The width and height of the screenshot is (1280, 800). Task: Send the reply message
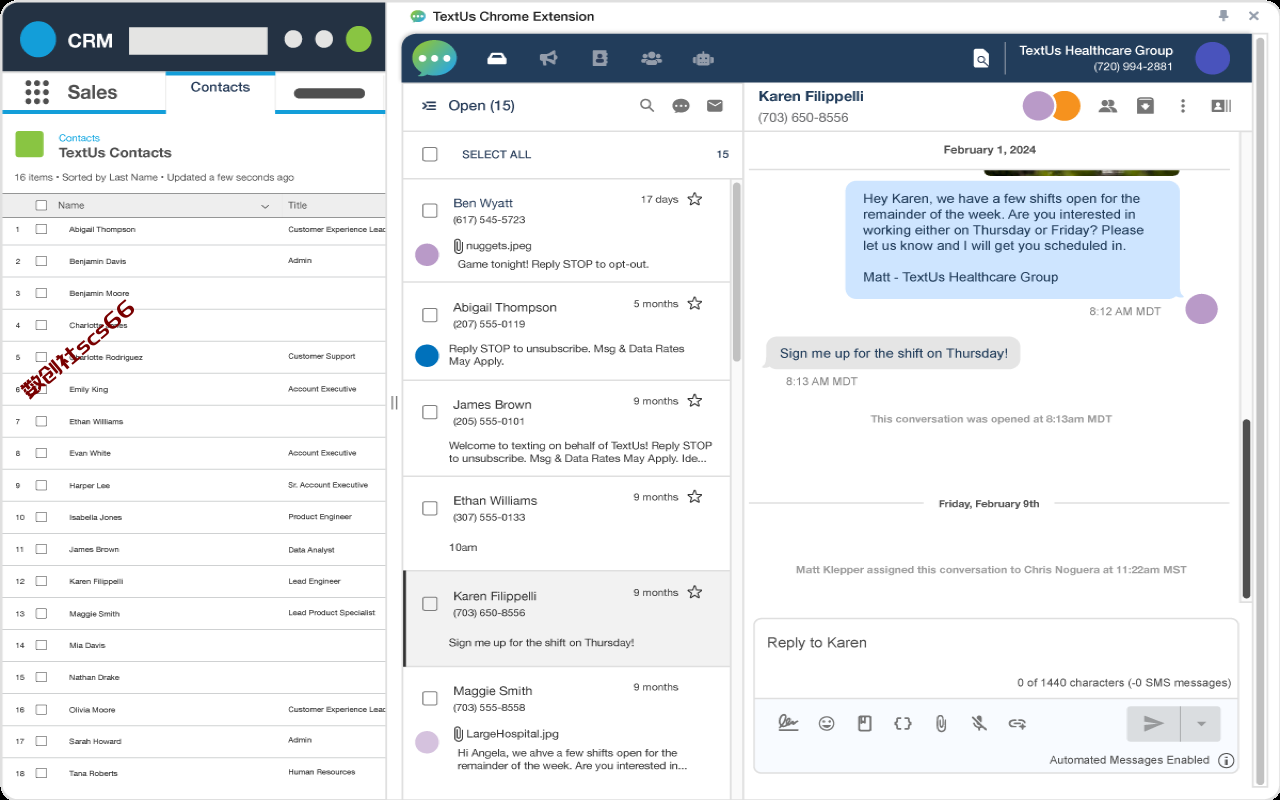coord(1153,724)
